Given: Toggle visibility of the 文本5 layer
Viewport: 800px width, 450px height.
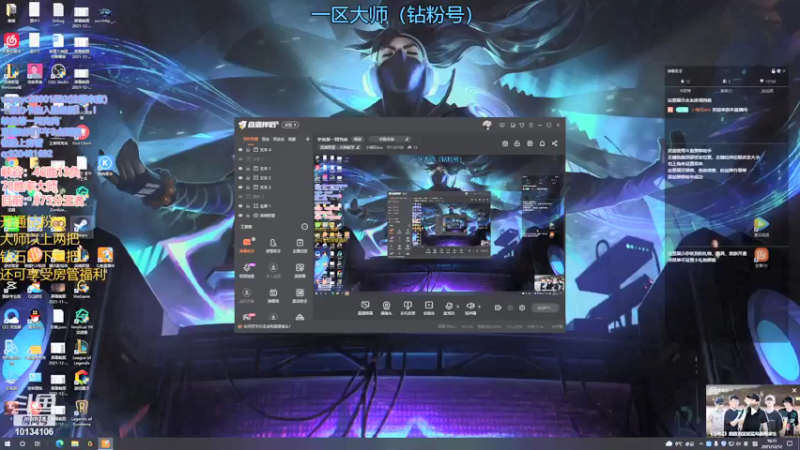Looking at the screenshot, I should coord(240,178).
